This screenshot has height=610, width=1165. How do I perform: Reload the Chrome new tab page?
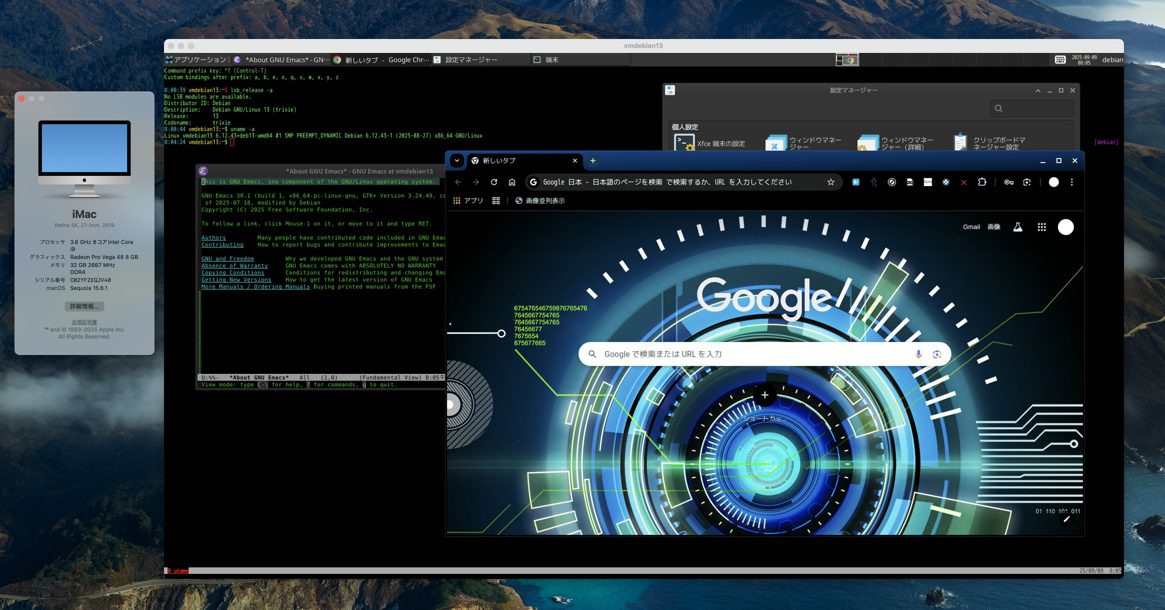click(493, 182)
